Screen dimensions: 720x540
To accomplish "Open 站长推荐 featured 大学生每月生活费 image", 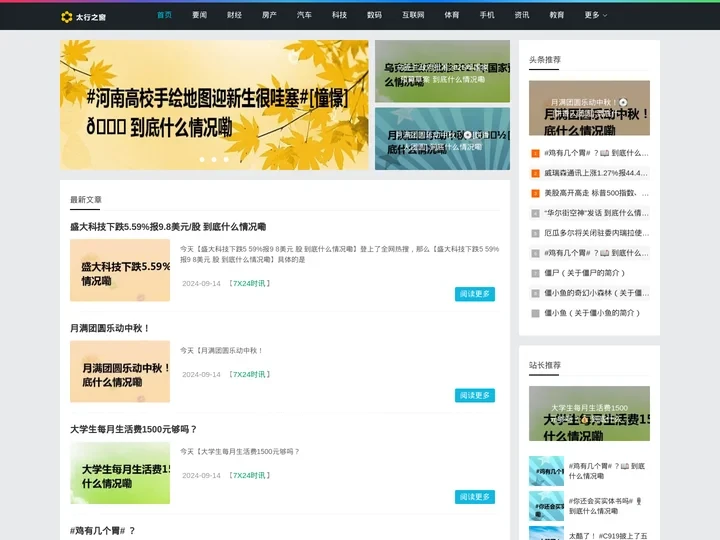I will [x=589, y=413].
